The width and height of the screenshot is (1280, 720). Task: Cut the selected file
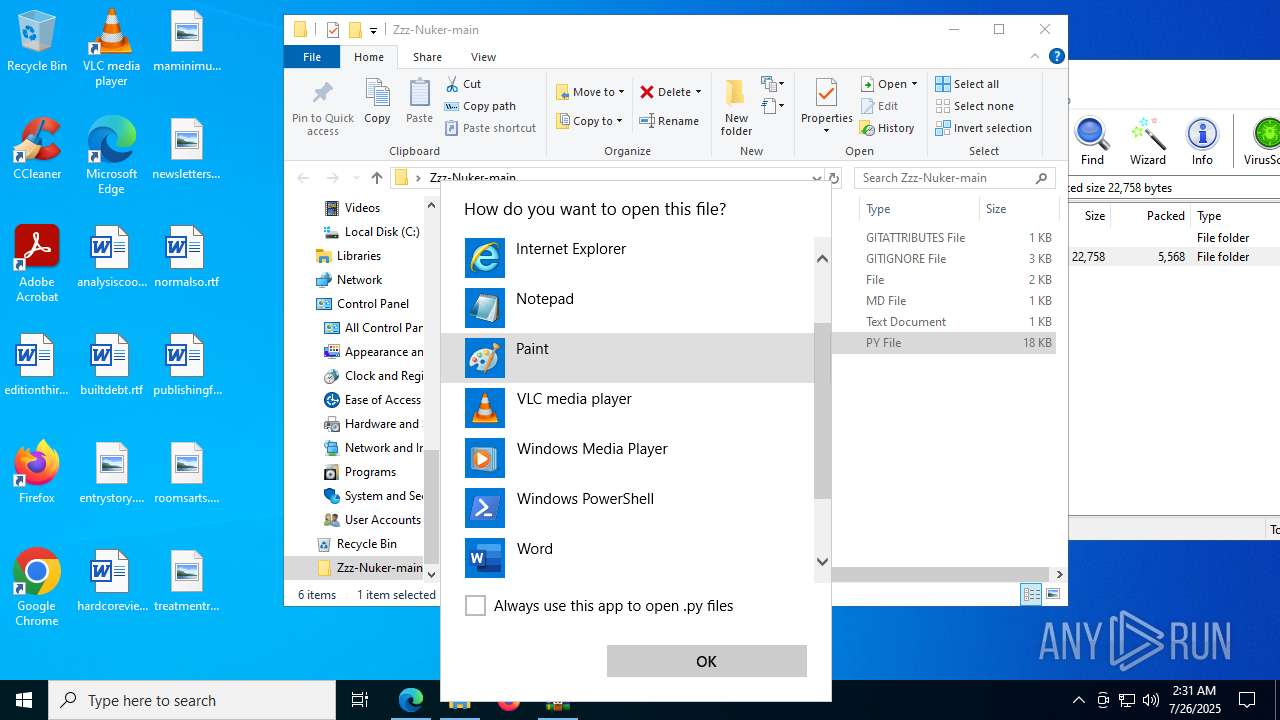tap(463, 84)
